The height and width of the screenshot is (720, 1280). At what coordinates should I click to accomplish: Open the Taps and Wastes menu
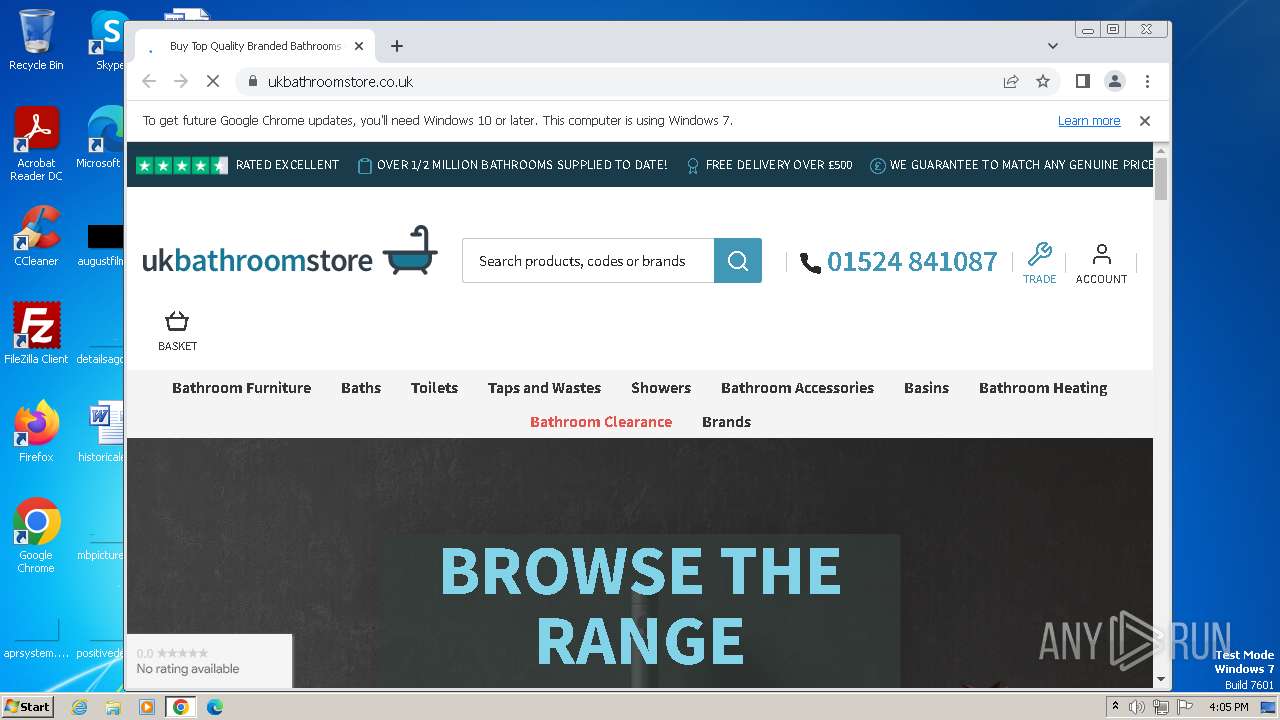pos(544,388)
